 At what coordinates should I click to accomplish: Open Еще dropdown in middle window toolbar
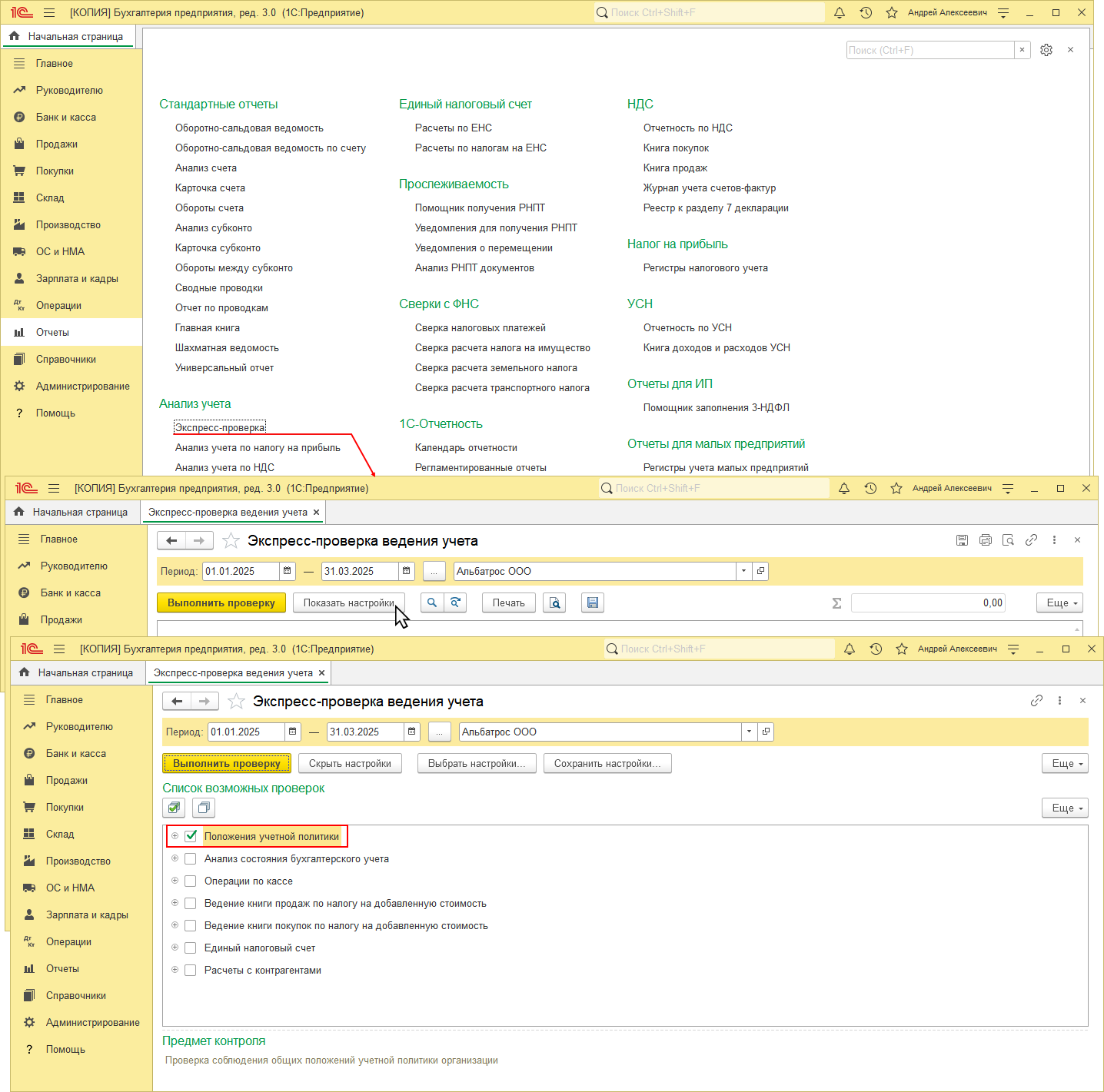(x=1059, y=602)
